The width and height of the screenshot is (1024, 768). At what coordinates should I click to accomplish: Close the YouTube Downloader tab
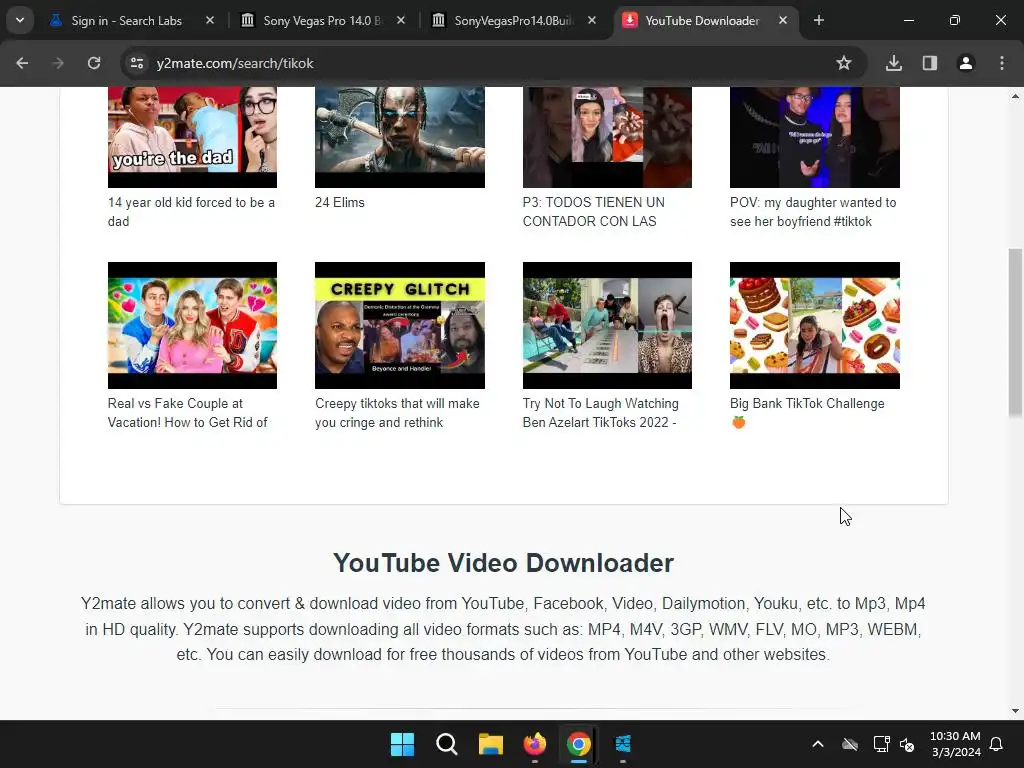click(x=783, y=20)
